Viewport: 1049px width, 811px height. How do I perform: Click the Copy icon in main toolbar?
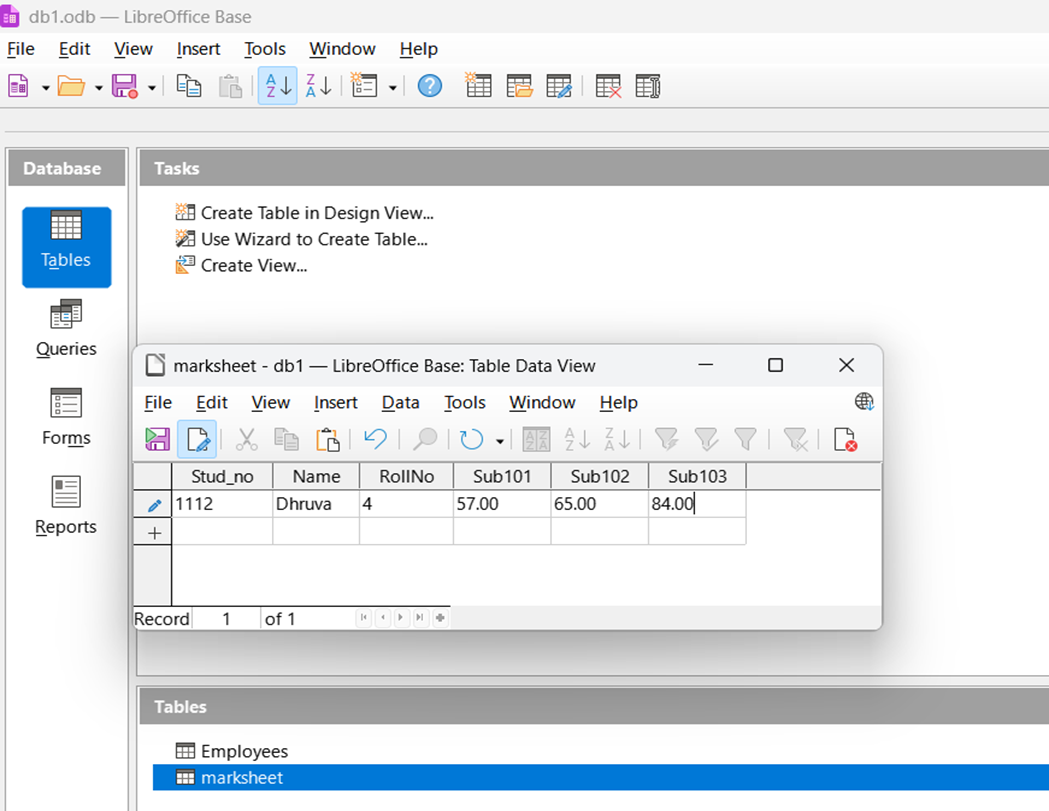(x=189, y=86)
